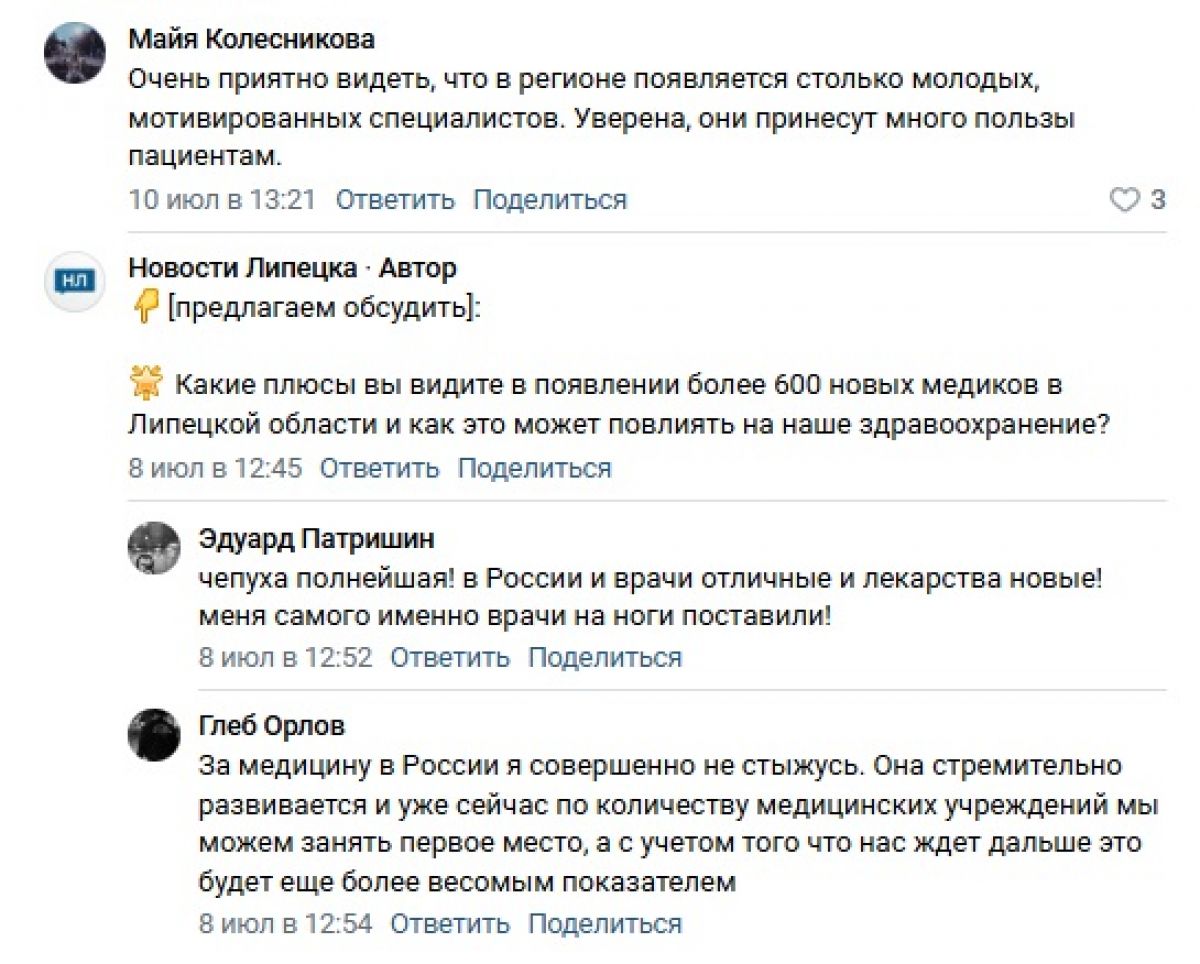The height and width of the screenshot is (964, 1200).
Task: Open Глеб Орлов's name link
Action: point(272,726)
